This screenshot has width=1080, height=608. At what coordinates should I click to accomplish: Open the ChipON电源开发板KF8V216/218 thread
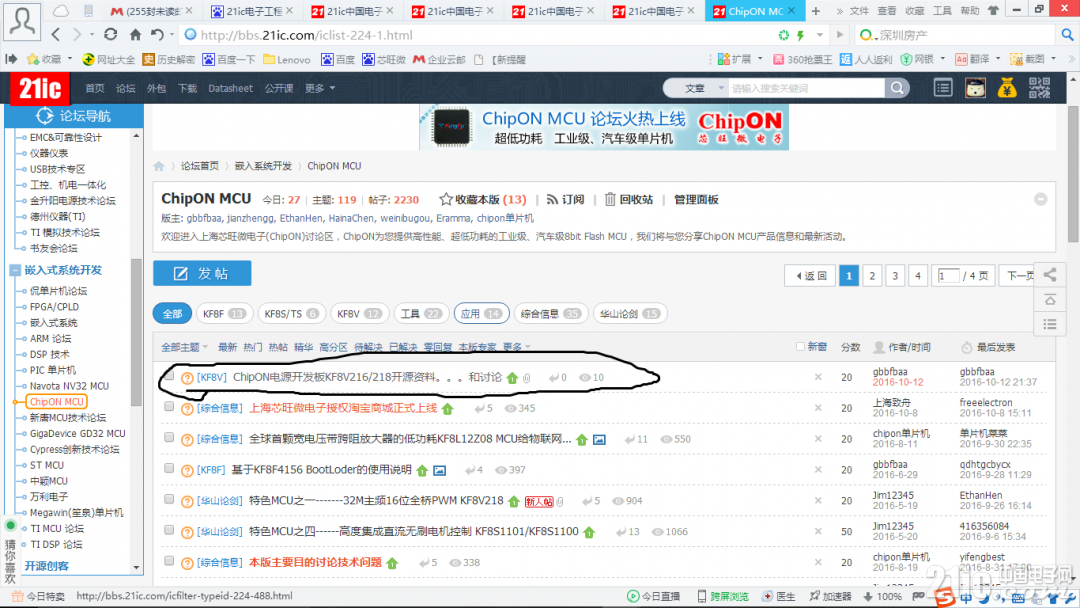367,377
